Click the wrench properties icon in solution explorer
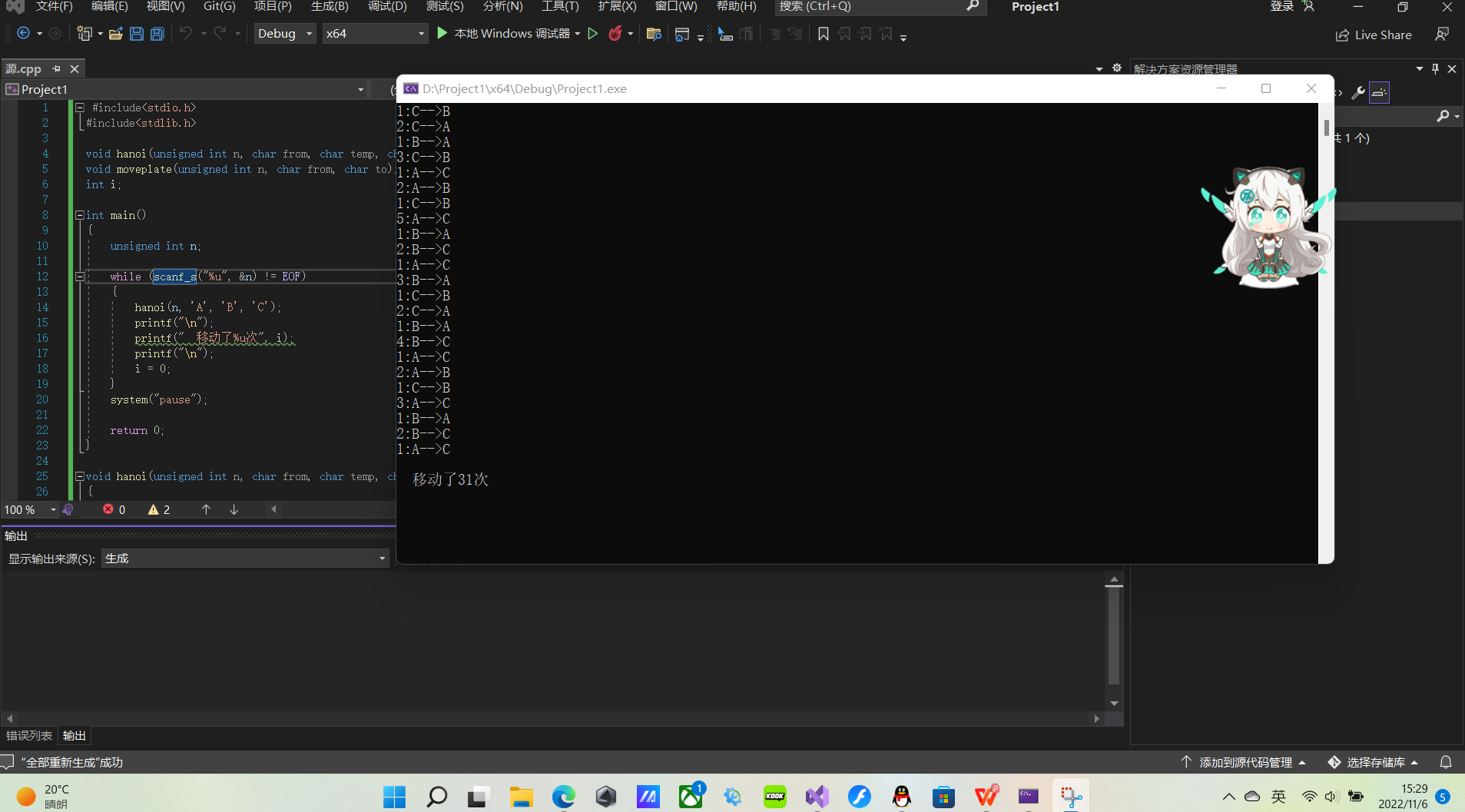Screen dimensions: 1465x812 point(1358,93)
